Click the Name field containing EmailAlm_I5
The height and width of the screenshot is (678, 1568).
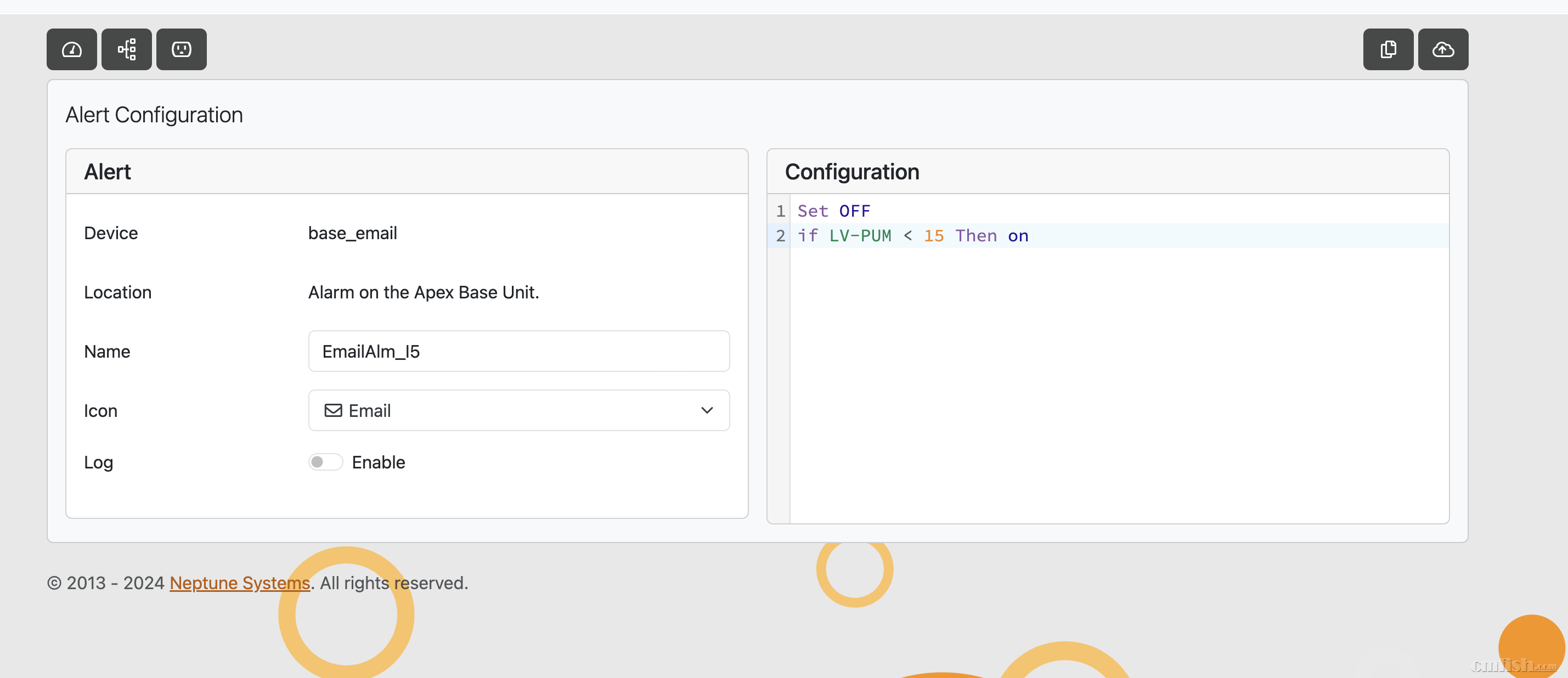tap(518, 351)
